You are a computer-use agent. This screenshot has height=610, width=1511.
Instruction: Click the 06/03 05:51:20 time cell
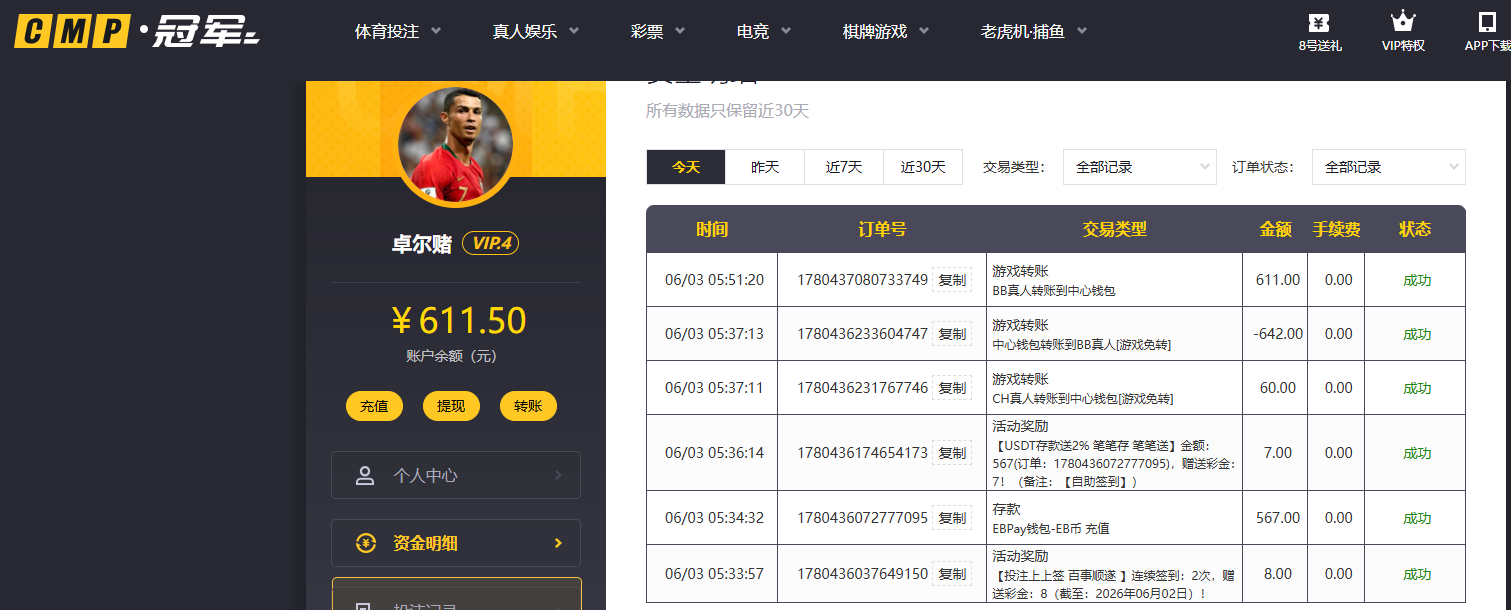tap(714, 280)
